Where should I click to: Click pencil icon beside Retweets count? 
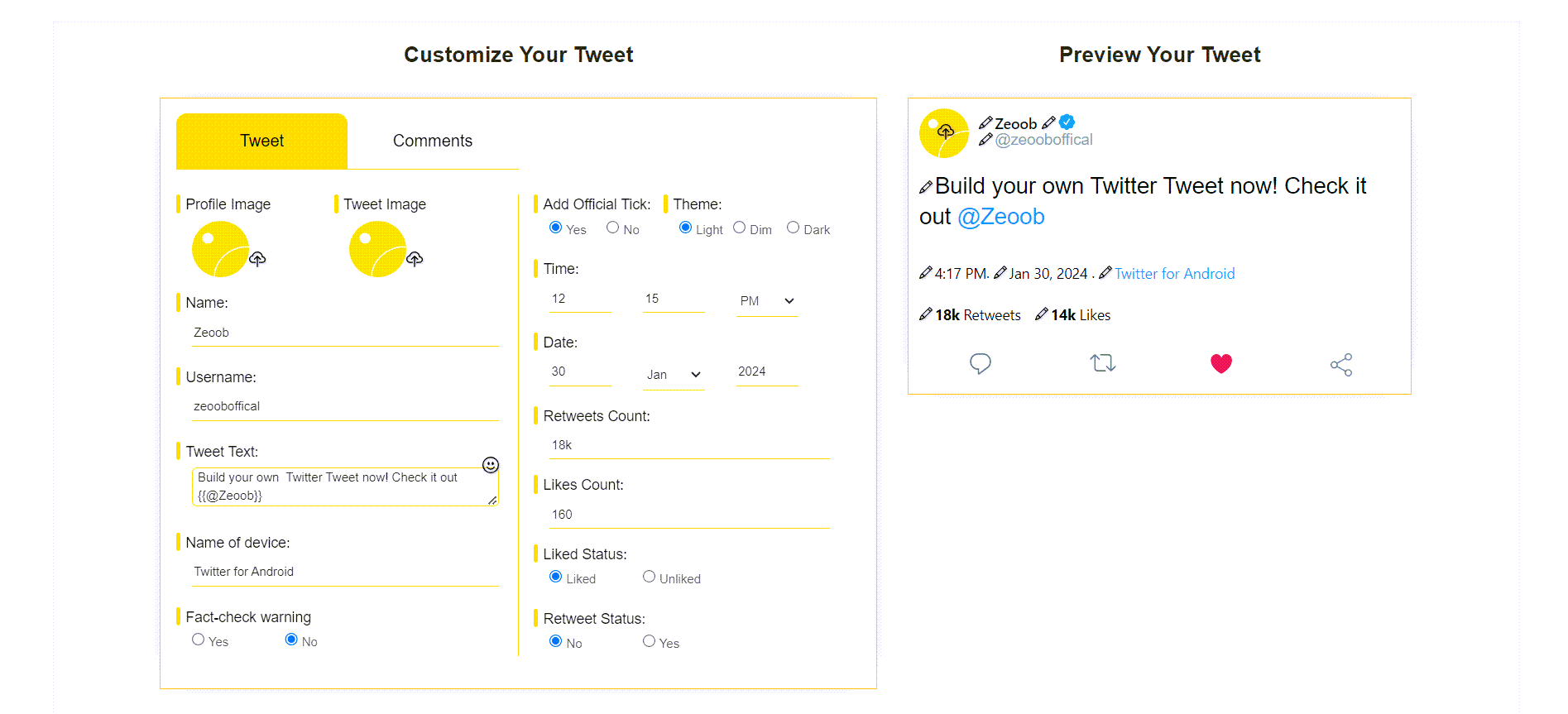[926, 314]
